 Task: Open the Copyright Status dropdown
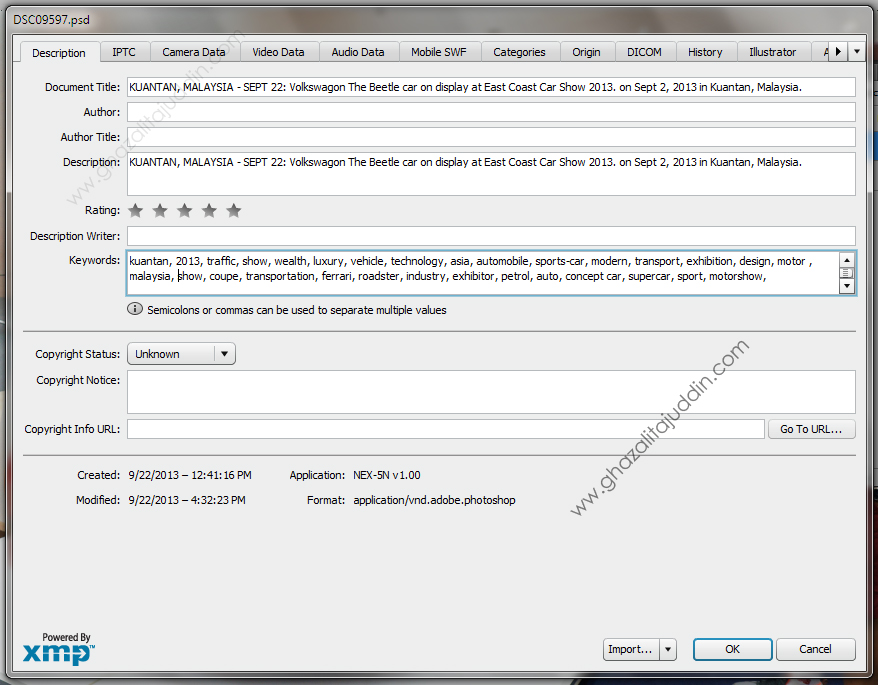click(x=181, y=354)
